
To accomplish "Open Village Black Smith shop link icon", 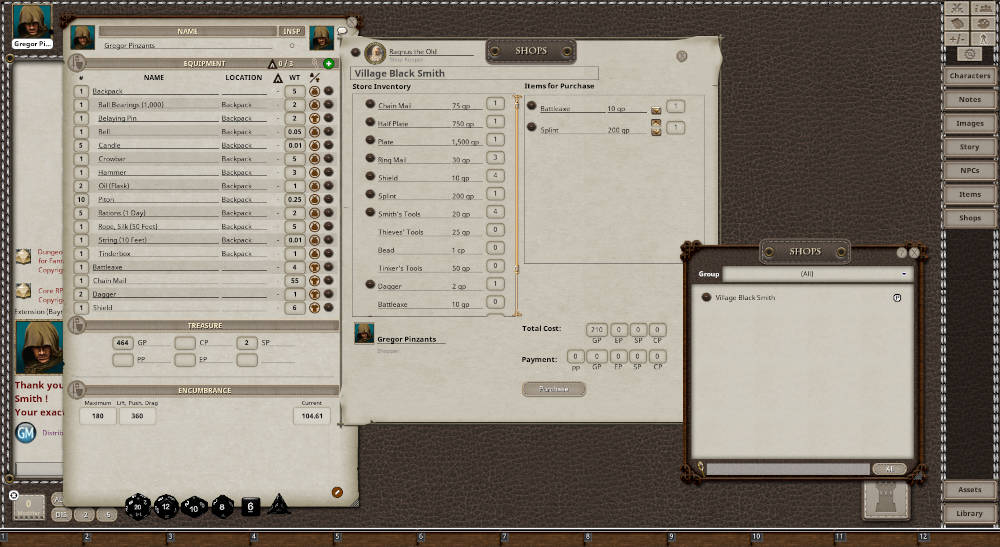I will (706, 297).
